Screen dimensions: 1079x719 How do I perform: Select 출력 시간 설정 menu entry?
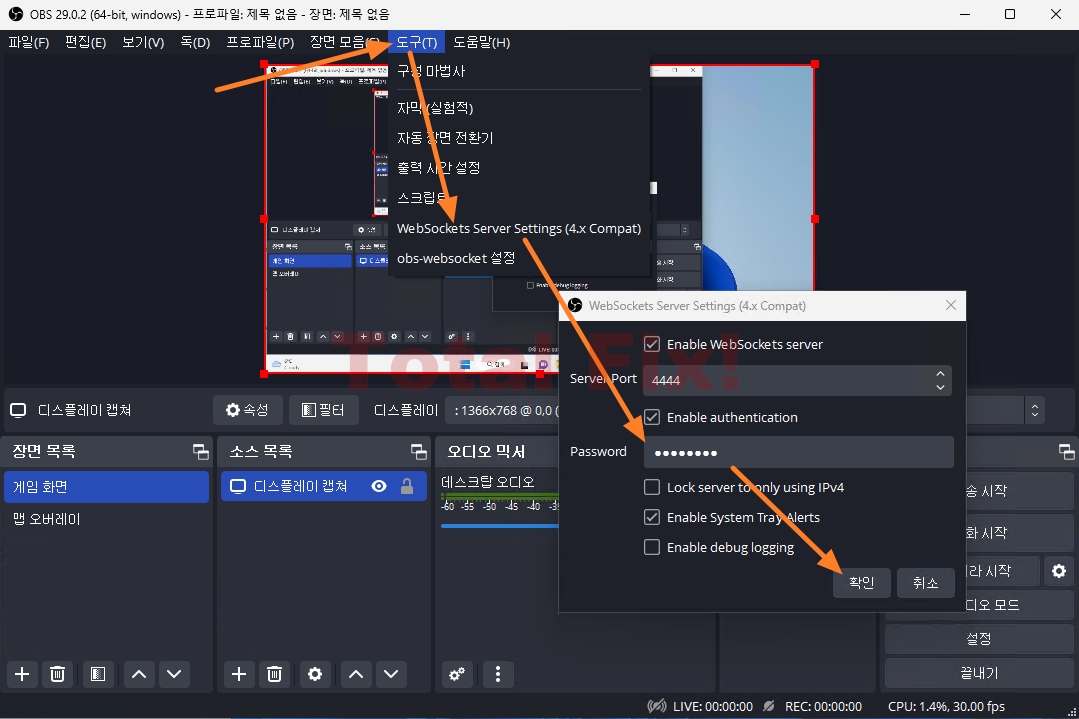coord(519,168)
